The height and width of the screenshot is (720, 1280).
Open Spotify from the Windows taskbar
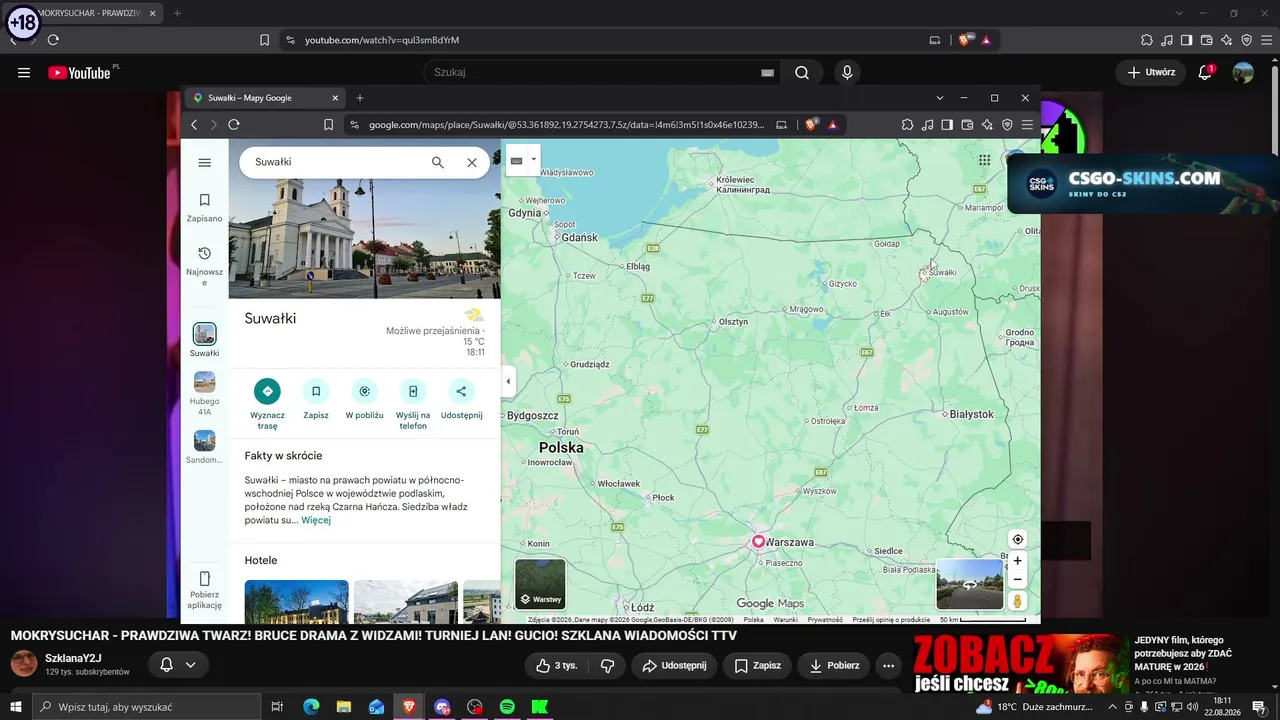pyautogui.click(x=507, y=707)
